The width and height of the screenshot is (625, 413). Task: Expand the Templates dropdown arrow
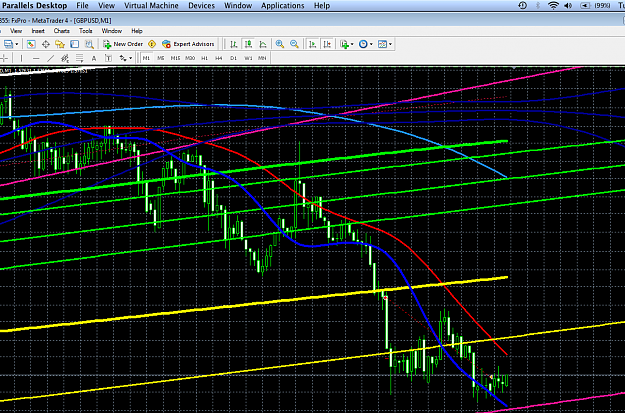point(390,44)
